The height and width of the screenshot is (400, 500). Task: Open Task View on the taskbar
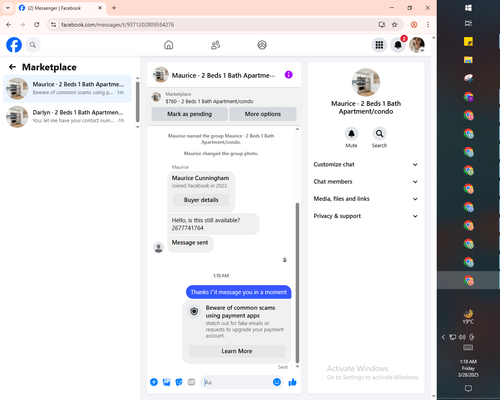(468, 23)
